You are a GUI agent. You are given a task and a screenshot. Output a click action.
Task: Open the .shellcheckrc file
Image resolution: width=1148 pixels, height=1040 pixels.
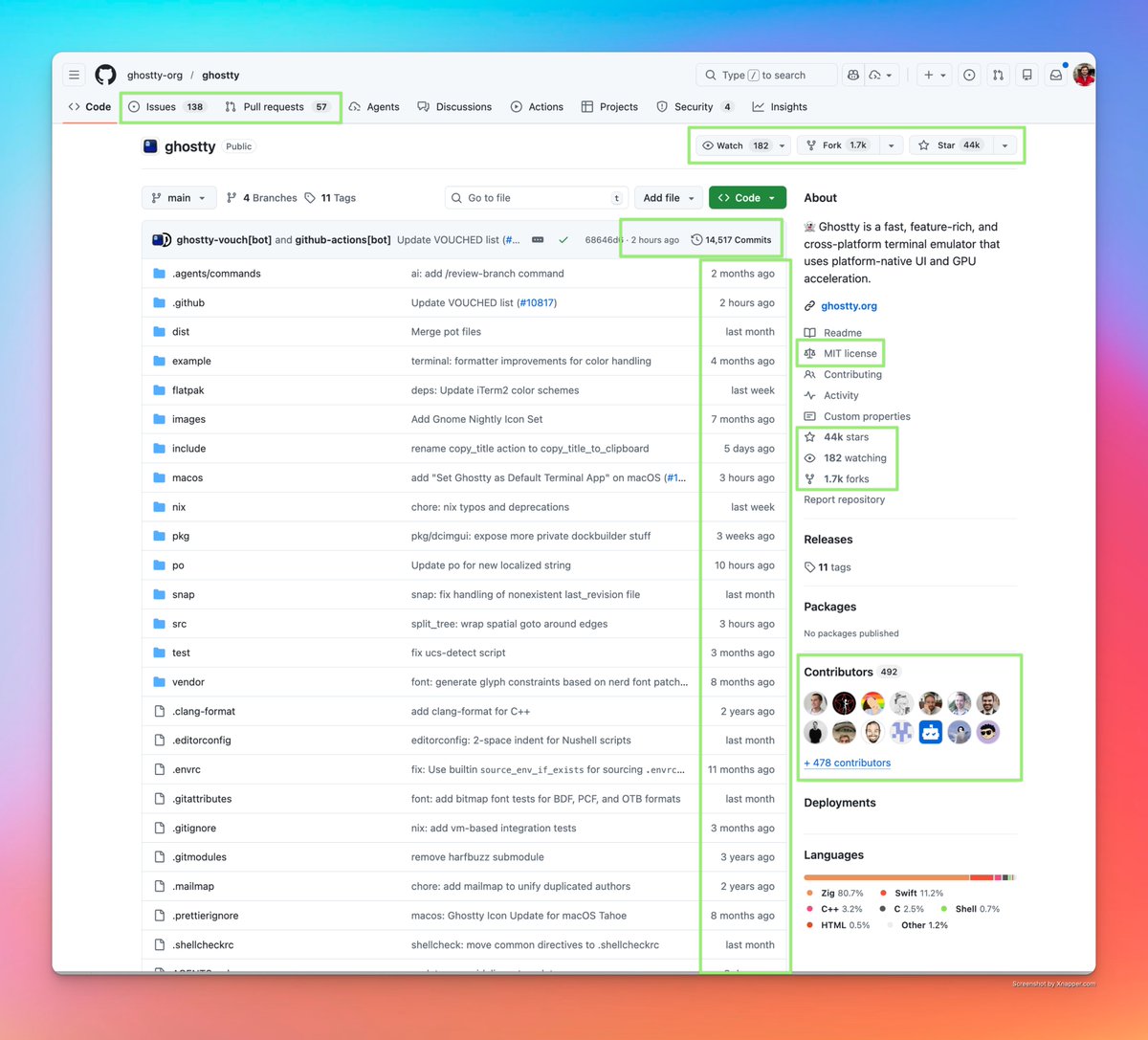click(x=203, y=944)
